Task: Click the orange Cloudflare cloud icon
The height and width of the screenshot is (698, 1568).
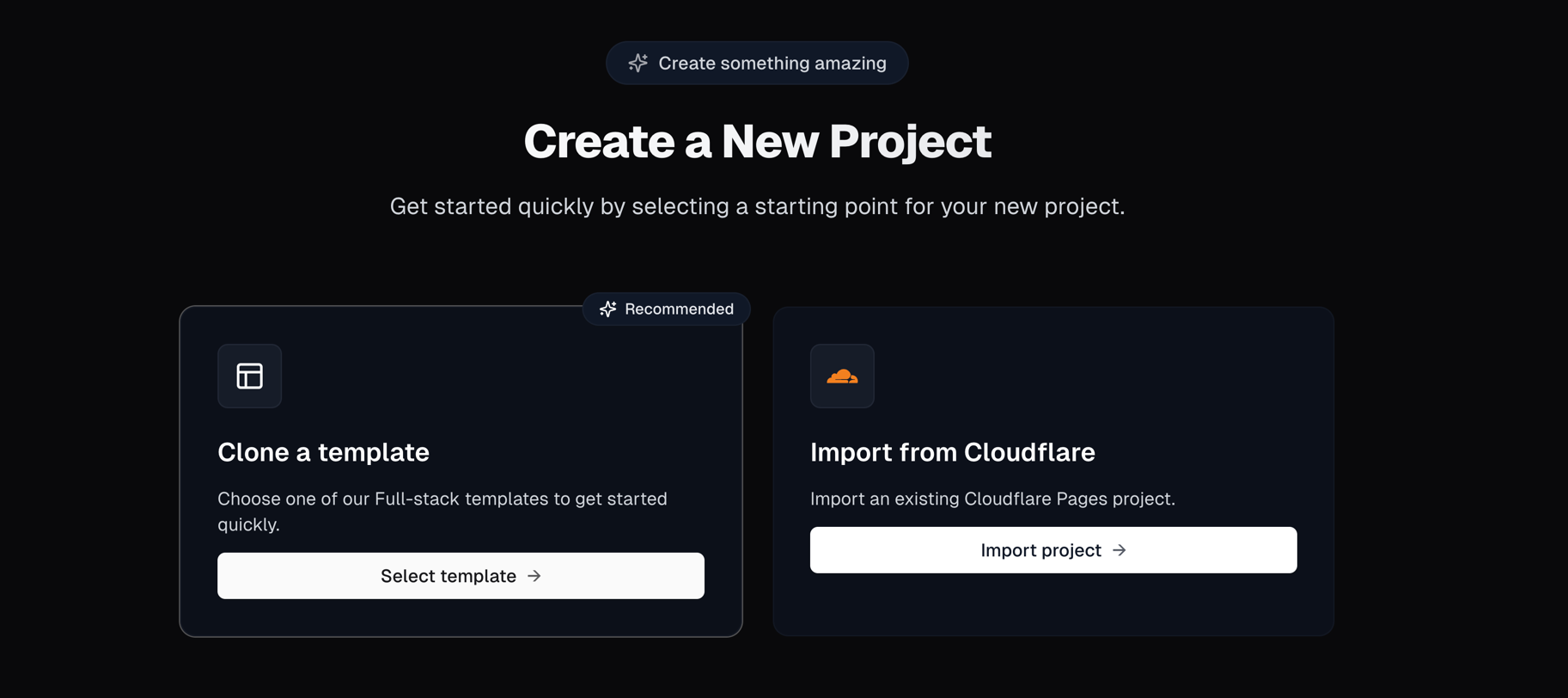Action: (842, 376)
